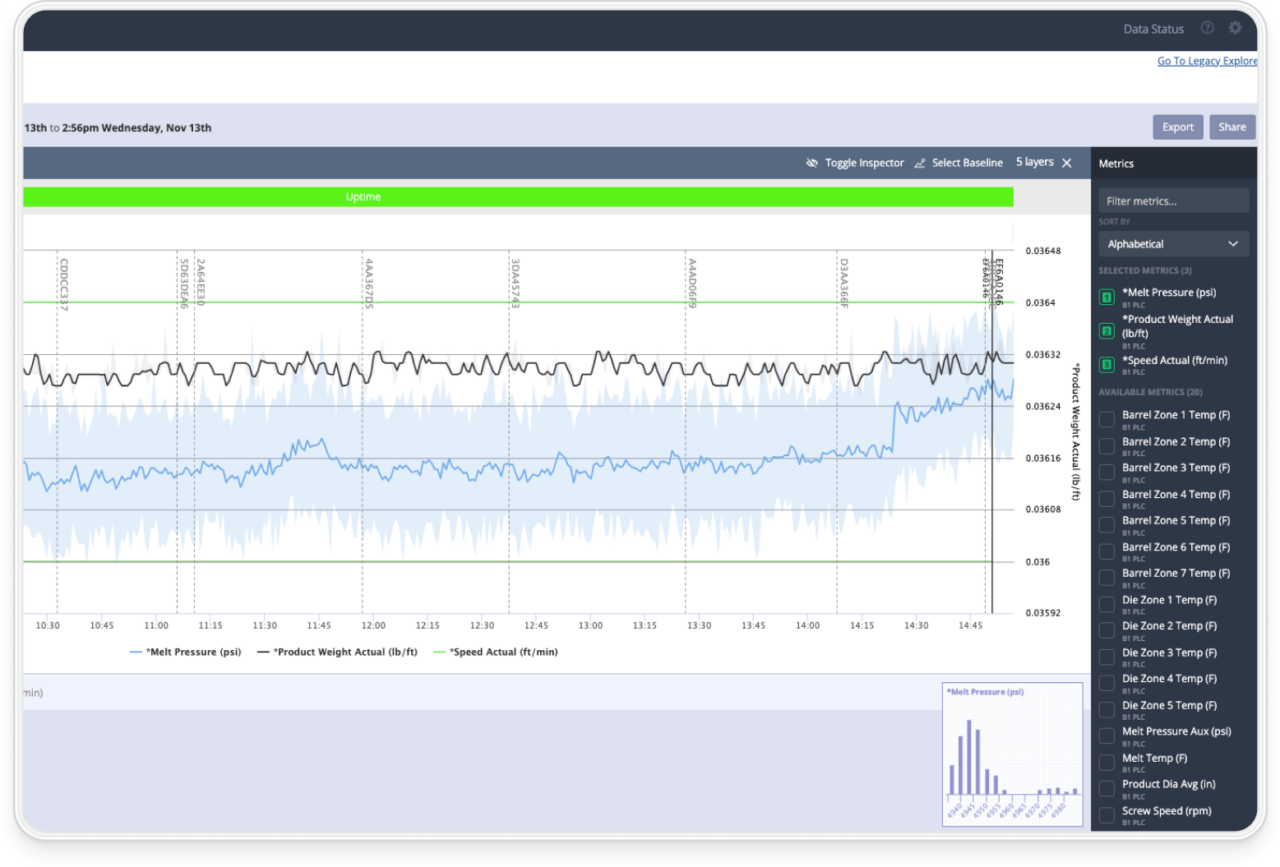Expand the Available Metrics section

[1146, 391]
